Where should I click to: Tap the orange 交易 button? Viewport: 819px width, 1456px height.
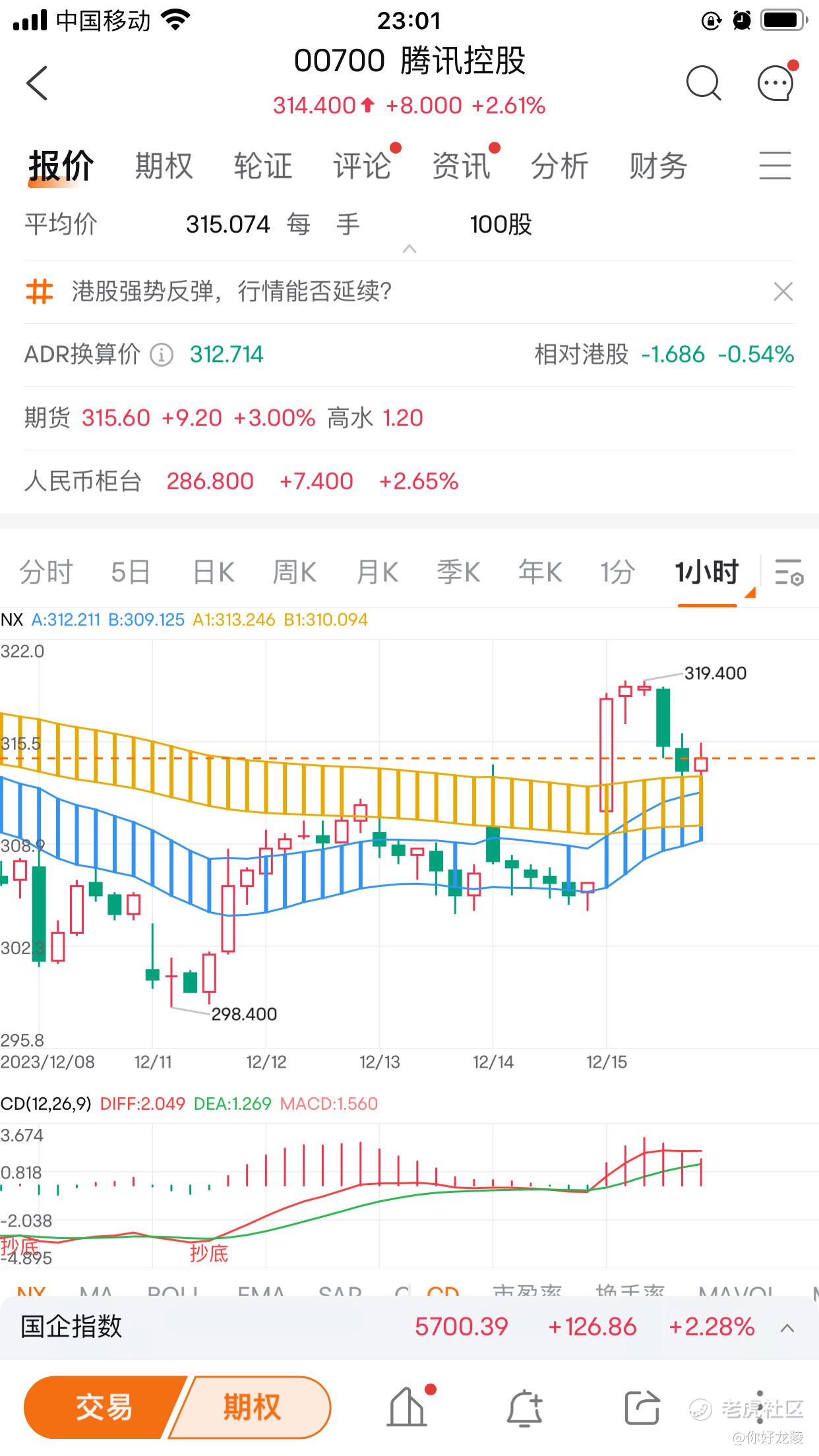(x=104, y=1407)
